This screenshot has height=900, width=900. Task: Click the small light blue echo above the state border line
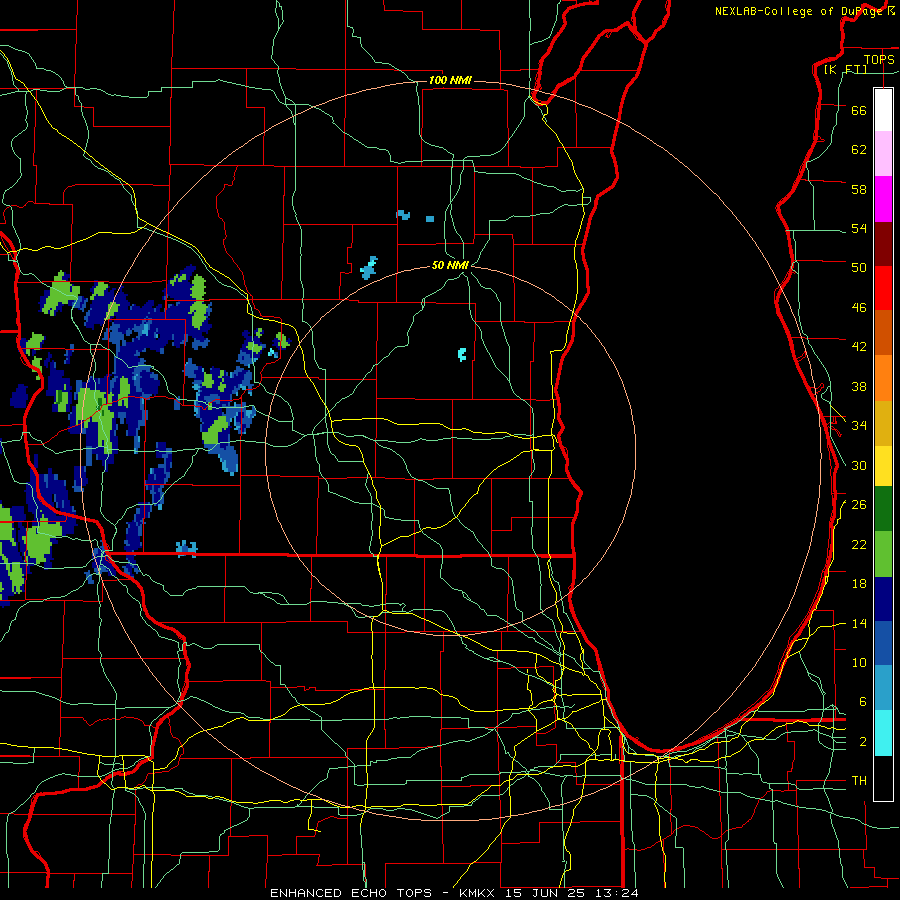pyautogui.click(x=187, y=548)
